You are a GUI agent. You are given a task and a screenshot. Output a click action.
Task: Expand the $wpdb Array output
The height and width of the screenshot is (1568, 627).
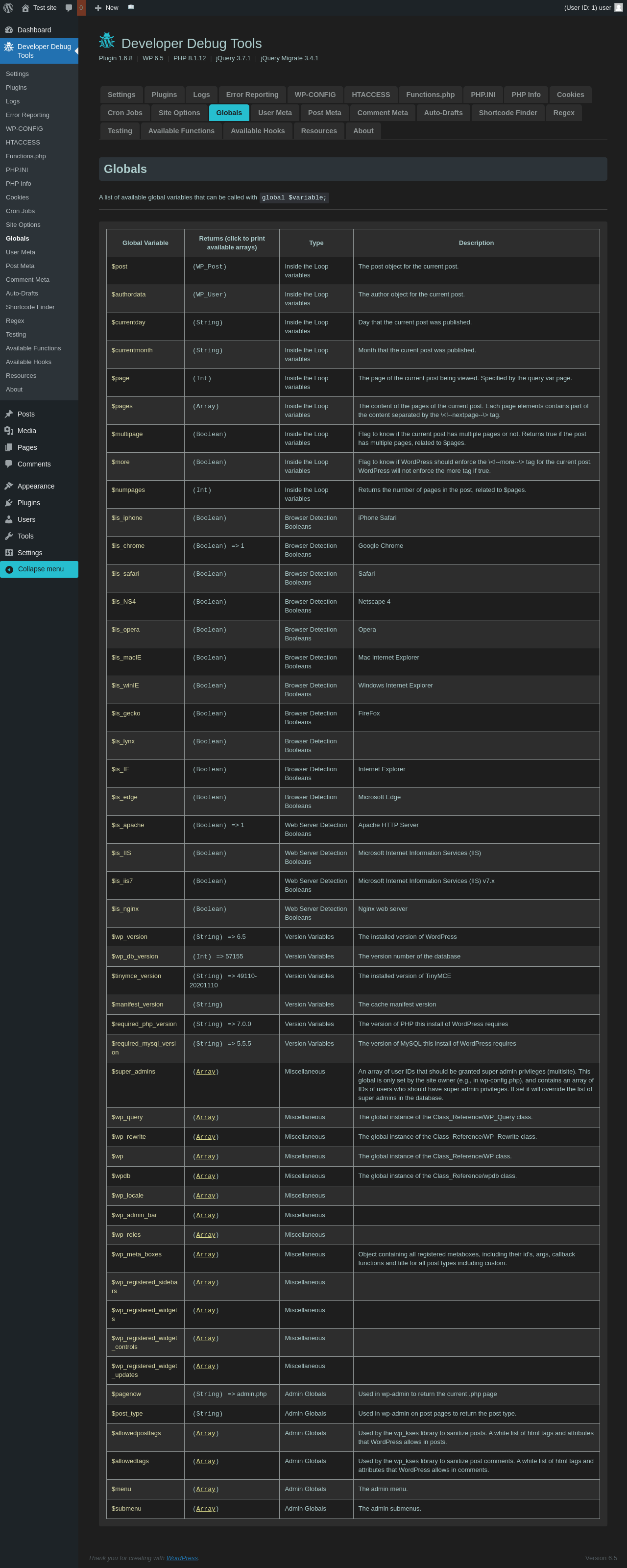point(206,1176)
